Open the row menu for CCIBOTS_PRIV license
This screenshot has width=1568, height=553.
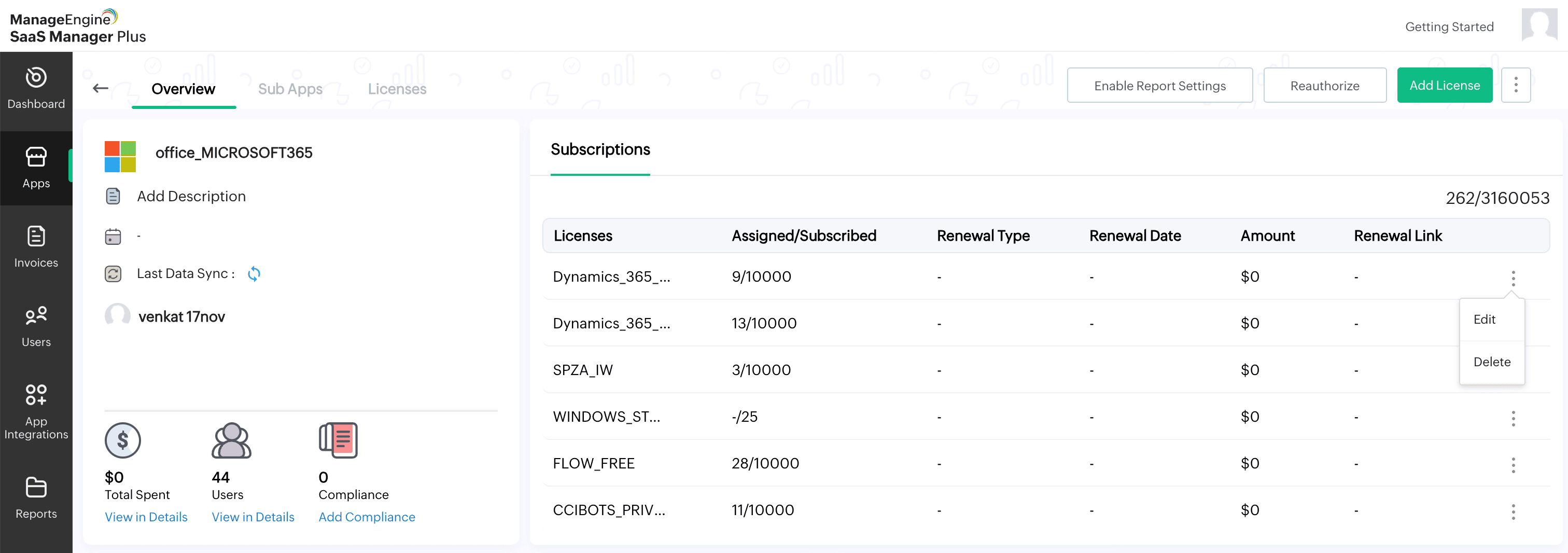click(1513, 512)
